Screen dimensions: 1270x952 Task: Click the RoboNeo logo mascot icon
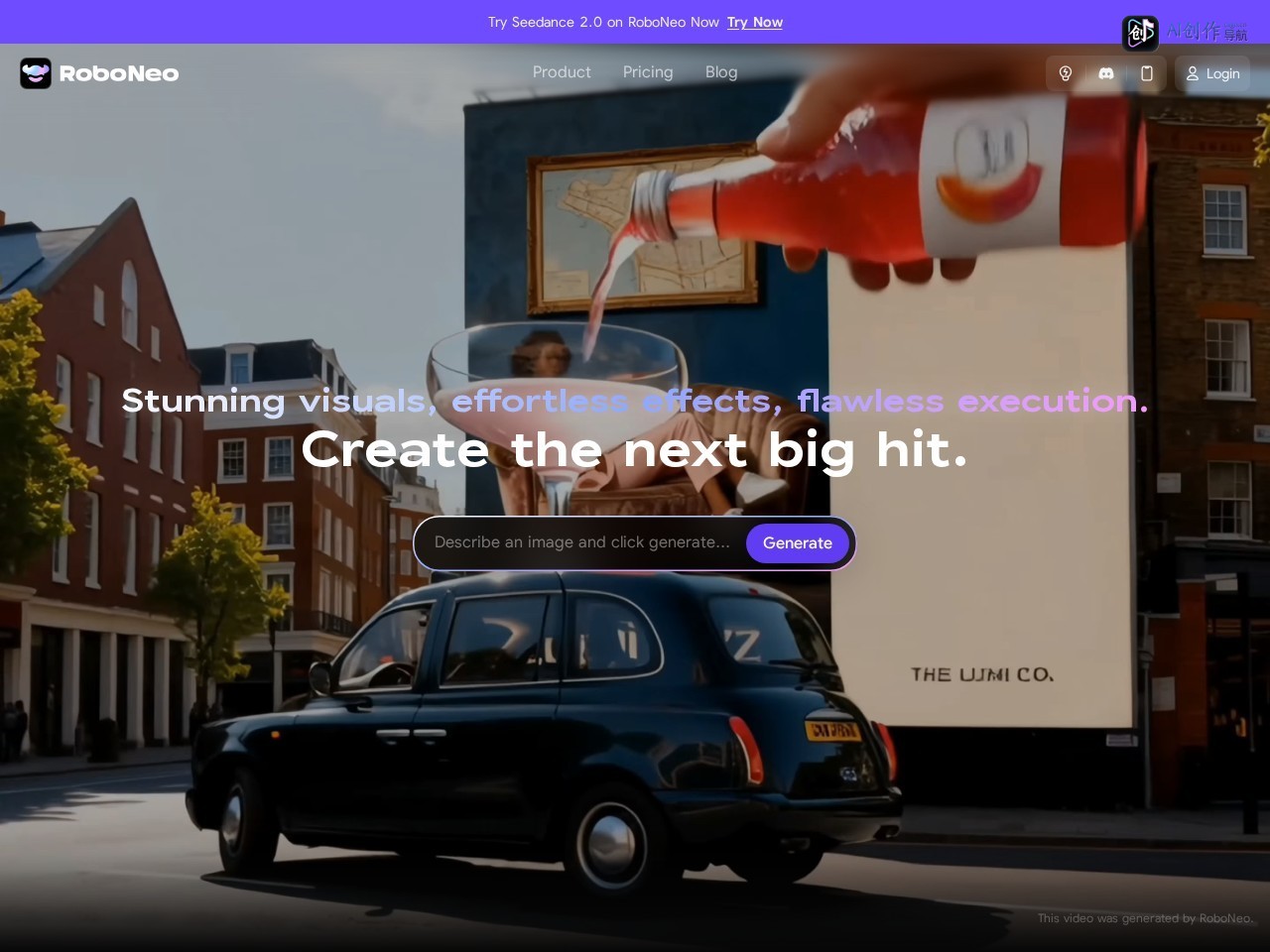pyautogui.click(x=36, y=73)
